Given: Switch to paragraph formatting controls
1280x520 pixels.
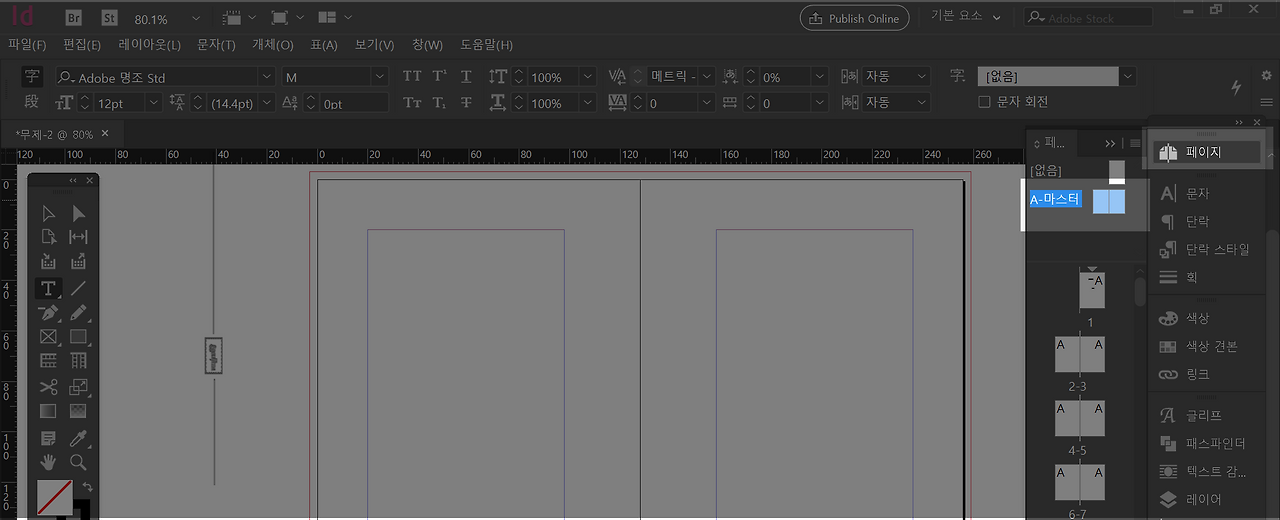Looking at the screenshot, I should tap(32, 102).
